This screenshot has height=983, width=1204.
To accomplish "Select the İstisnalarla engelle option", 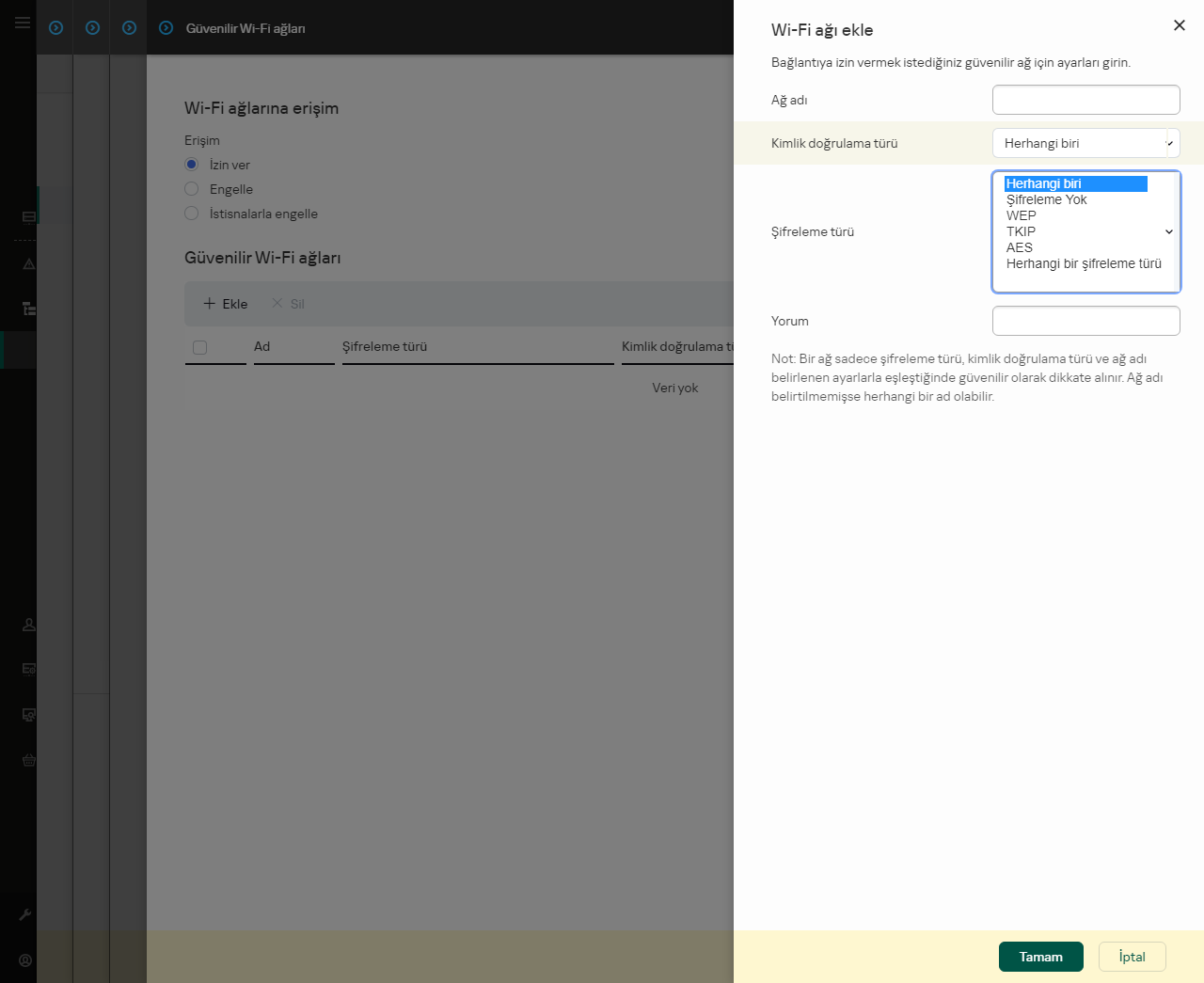I will tap(192, 214).
